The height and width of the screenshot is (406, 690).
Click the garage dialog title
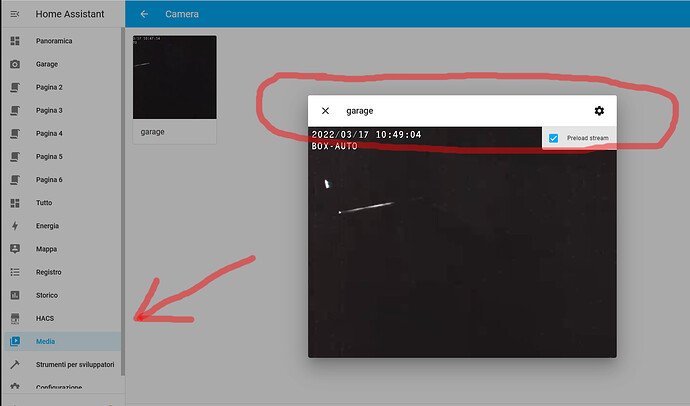(360, 111)
